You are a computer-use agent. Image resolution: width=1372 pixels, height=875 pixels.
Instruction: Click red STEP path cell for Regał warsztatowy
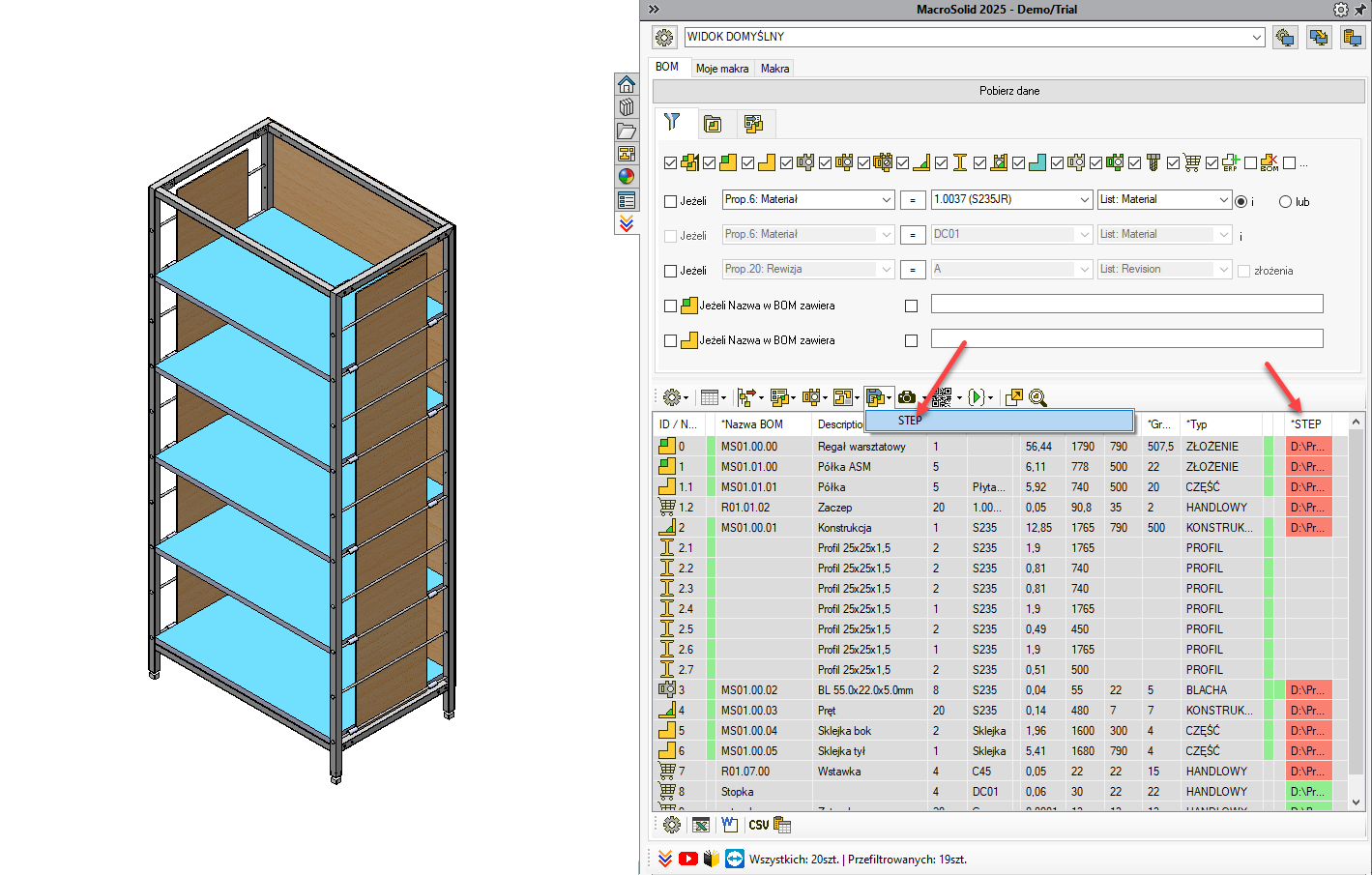pyautogui.click(x=1309, y=447)
